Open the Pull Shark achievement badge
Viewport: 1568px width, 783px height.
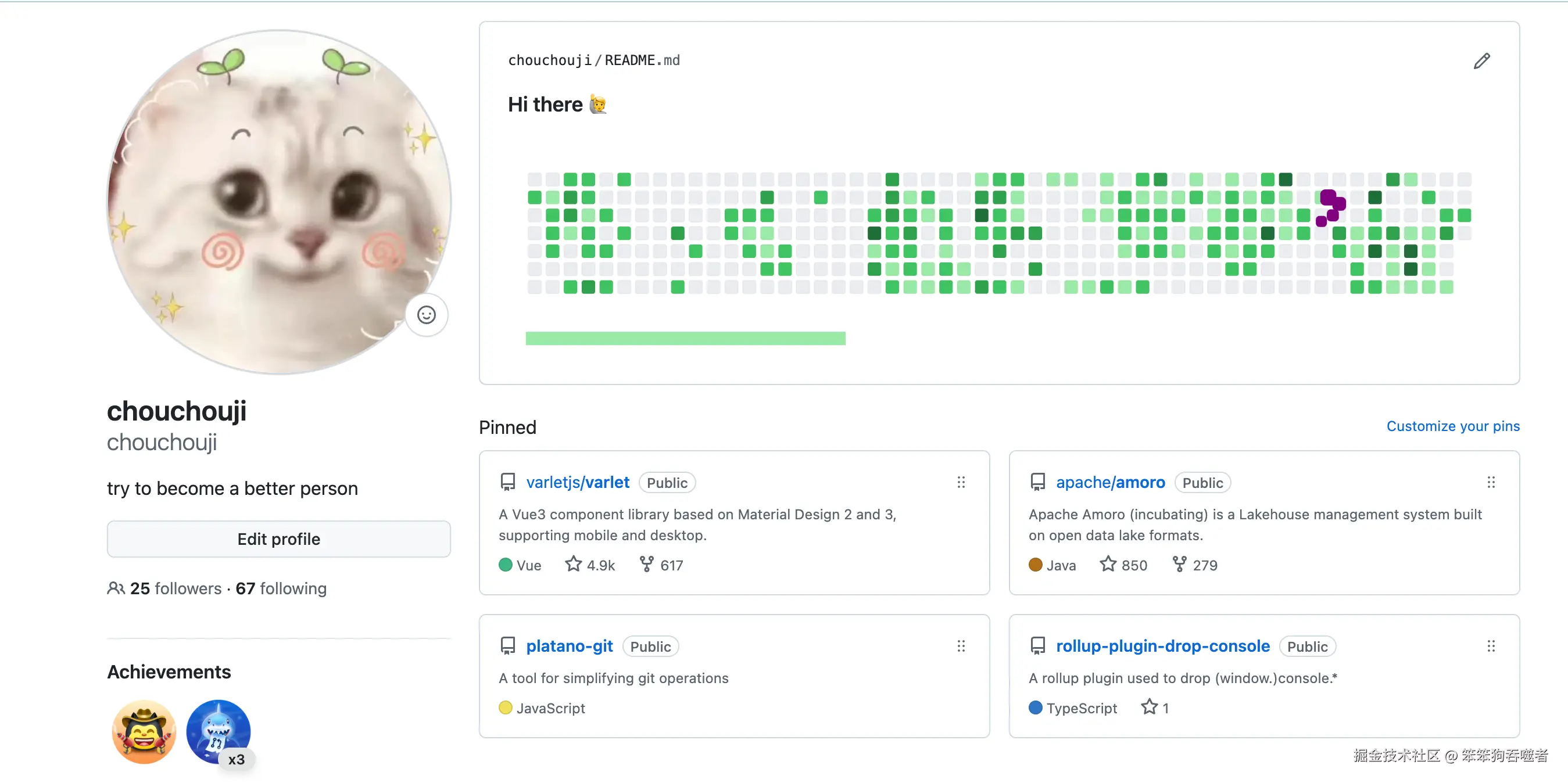[x=218, y=732]
